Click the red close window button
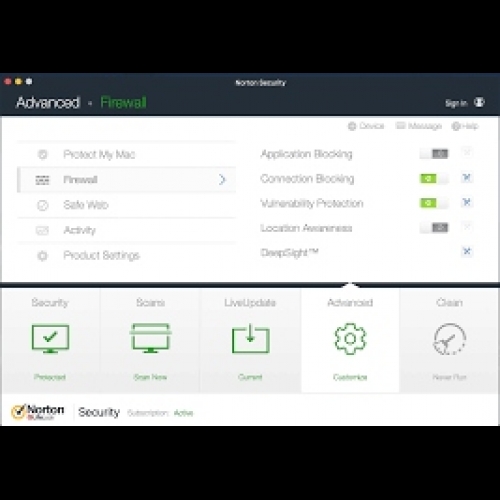 [x=8, y=81]
